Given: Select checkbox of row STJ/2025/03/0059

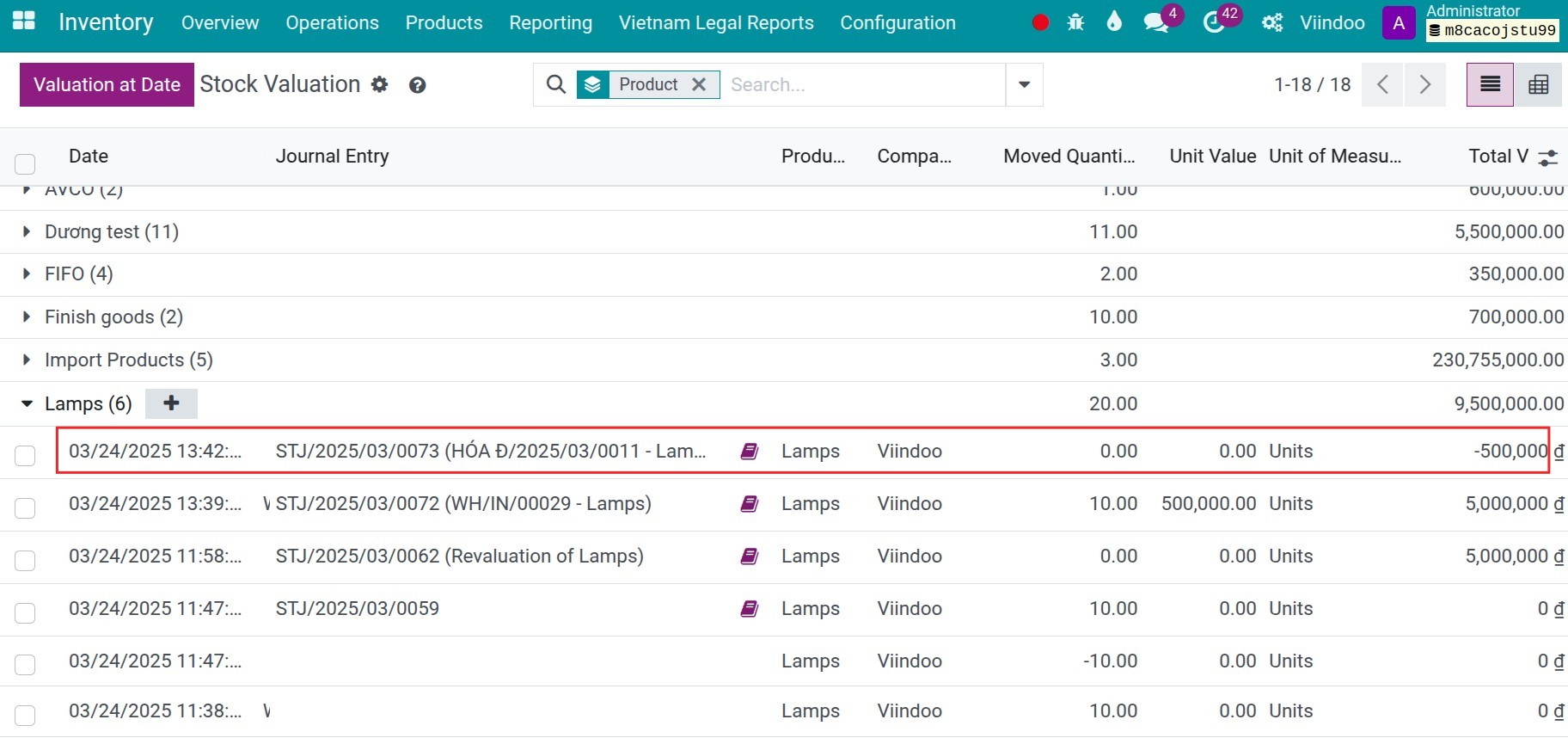Looking at the screenshot, I should click(25, 612).
